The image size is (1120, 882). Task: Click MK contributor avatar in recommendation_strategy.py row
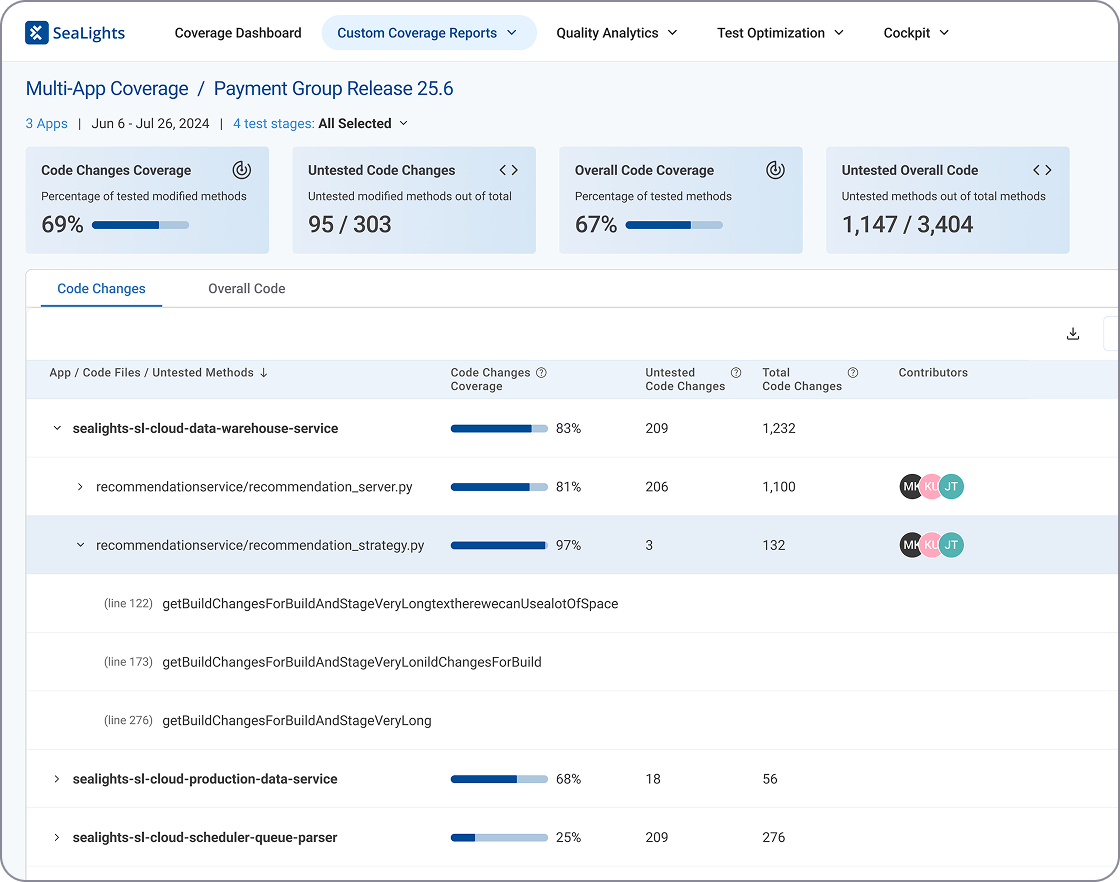point(910,545)
